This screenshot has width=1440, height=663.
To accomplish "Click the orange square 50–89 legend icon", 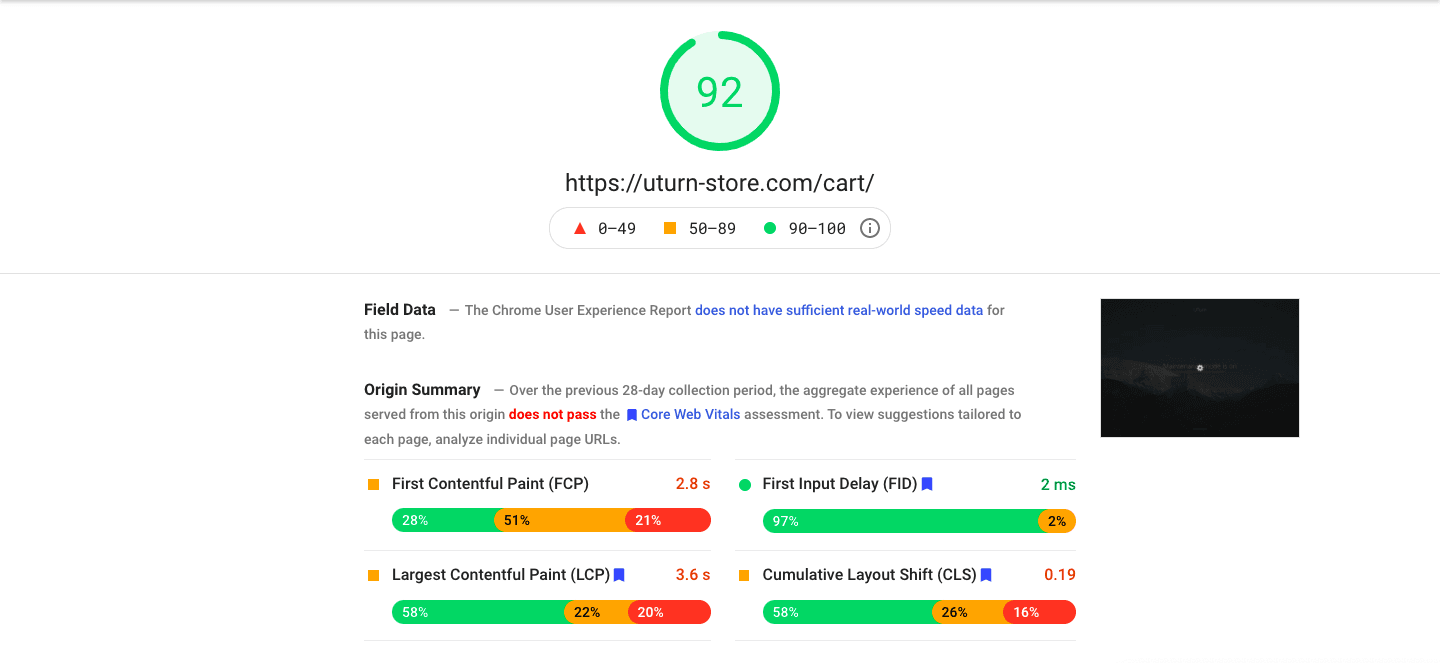I will pyautogui.click(x=670, y=228).
